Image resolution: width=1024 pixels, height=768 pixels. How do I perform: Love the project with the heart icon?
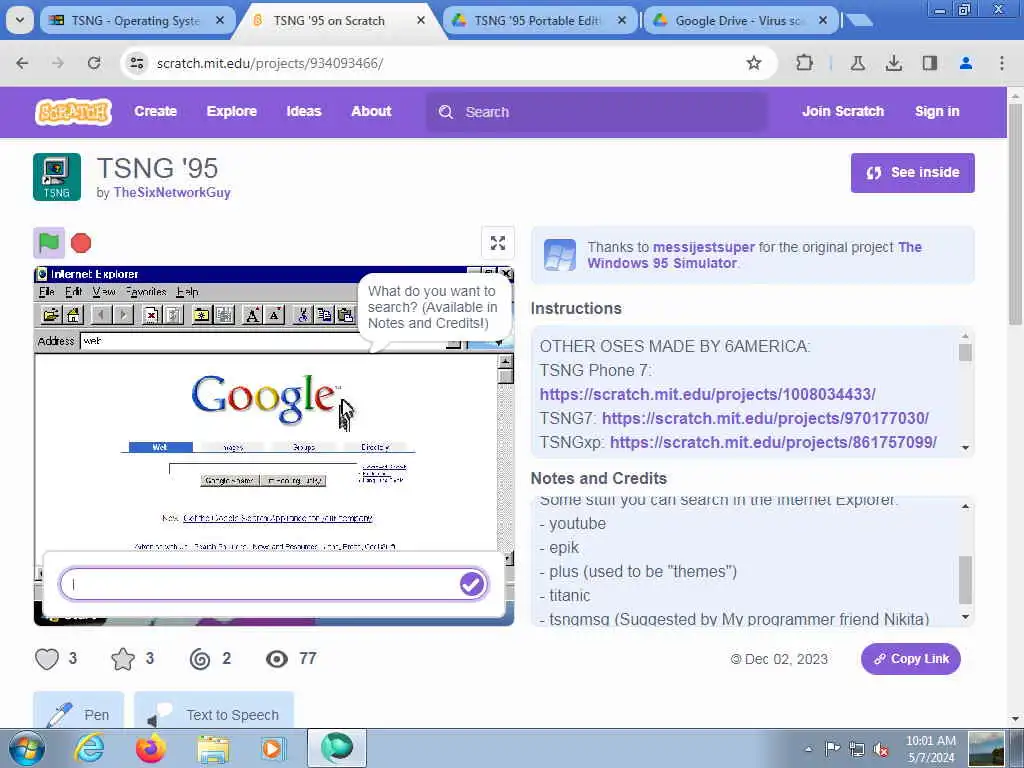click(x=47, y=659)
